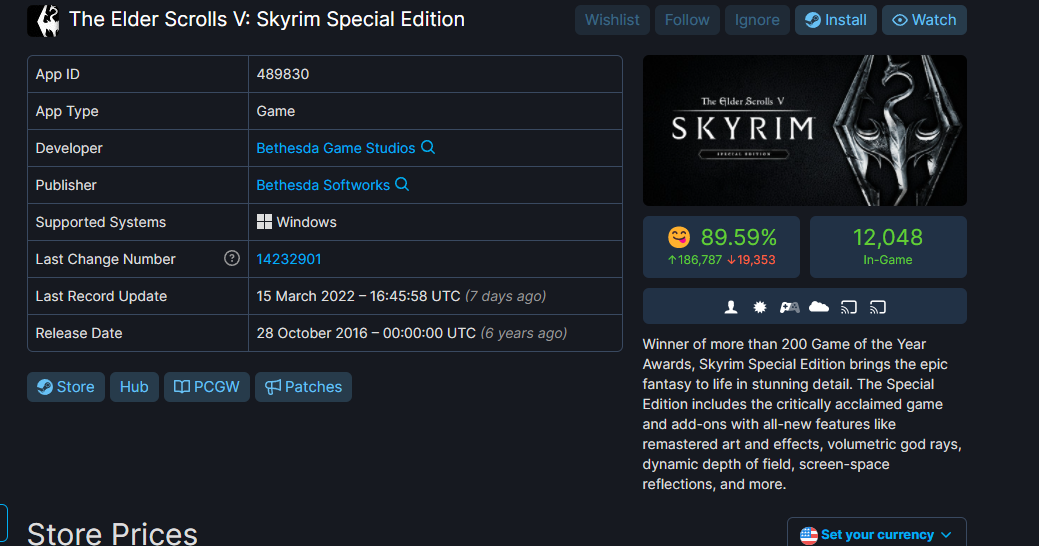The width and height of the screenshot is (1039, 546).
Task: Click the achievements starburst icon
Action: [x=760, y=307]
